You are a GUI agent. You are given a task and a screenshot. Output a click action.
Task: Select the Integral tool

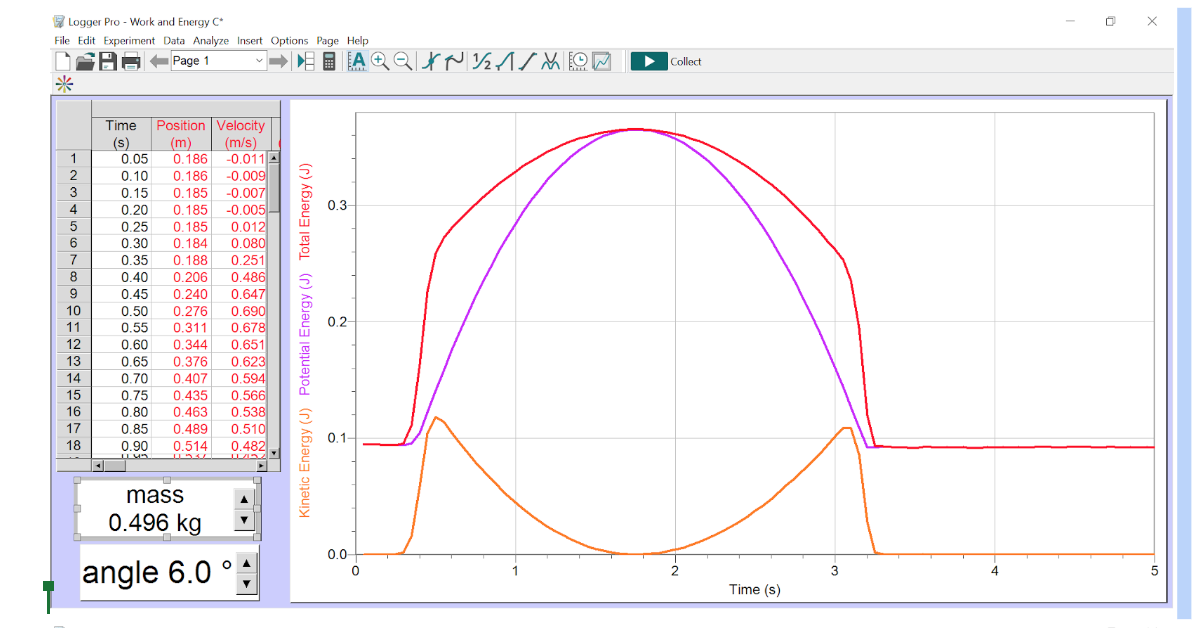[505, 61]
